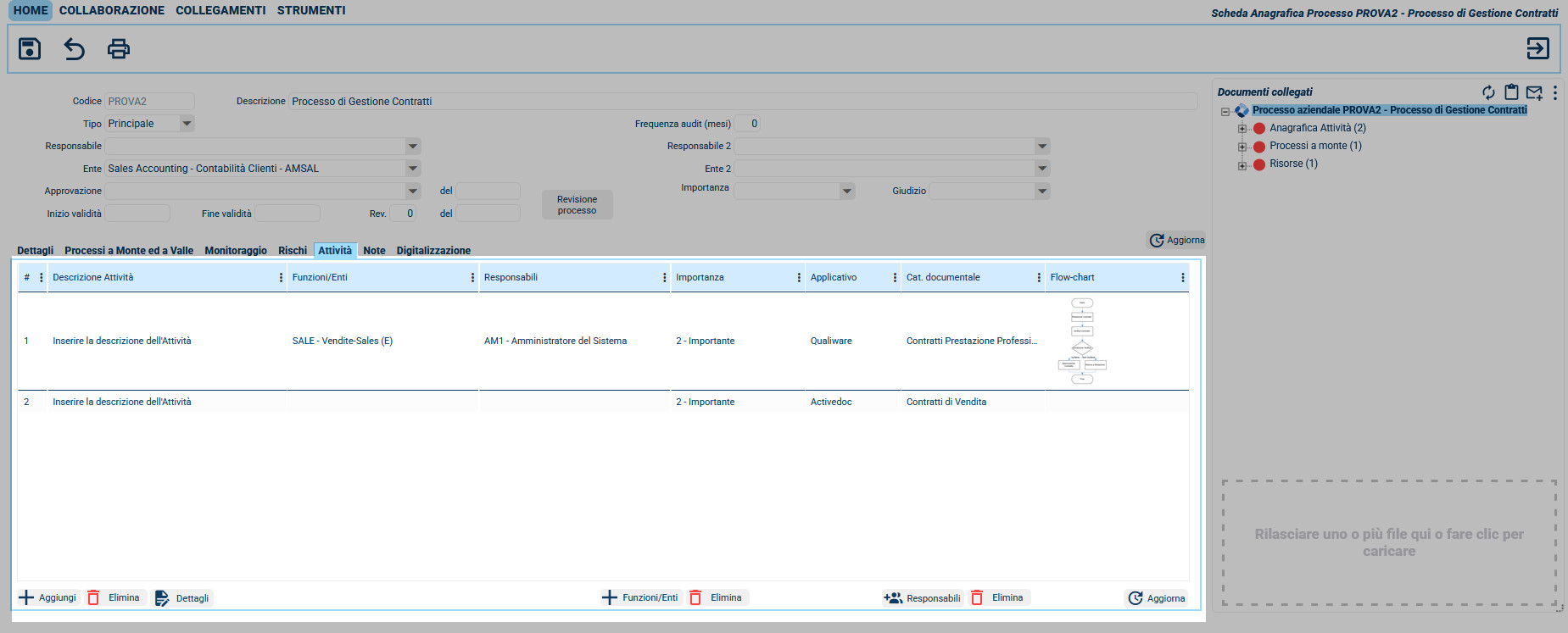The image size is (1568, 633).
Task: Click the envelope icon in Documenti collegati
Action: point(1534,92)
